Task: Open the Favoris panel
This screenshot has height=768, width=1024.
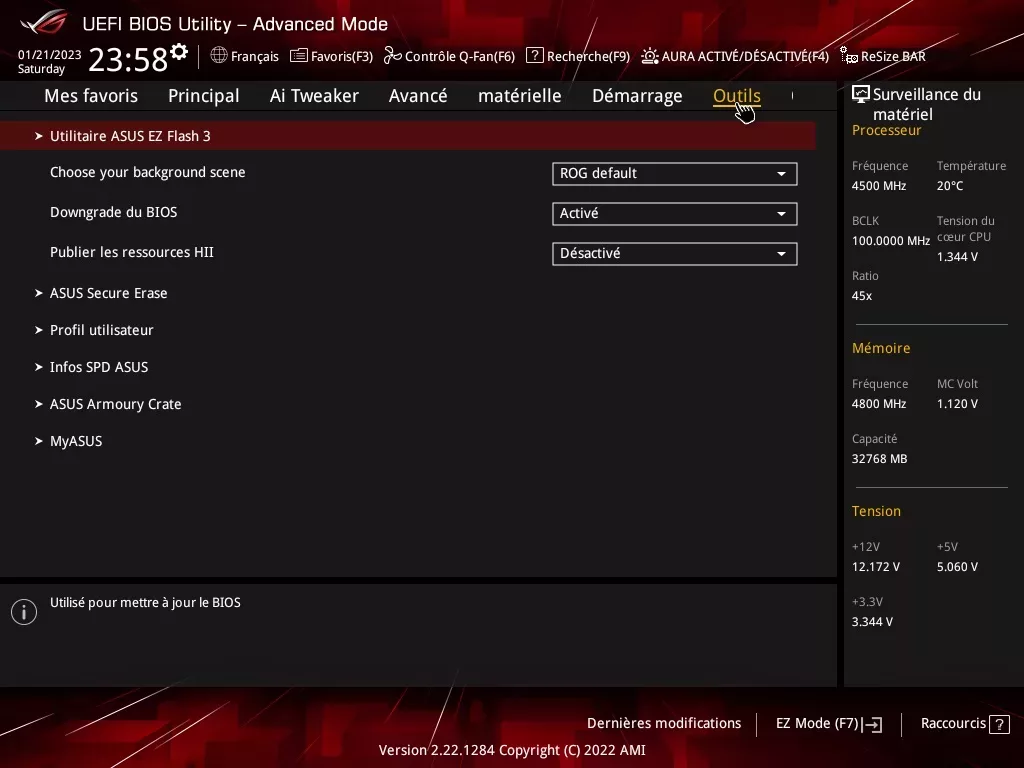Action: click(331, 56)
